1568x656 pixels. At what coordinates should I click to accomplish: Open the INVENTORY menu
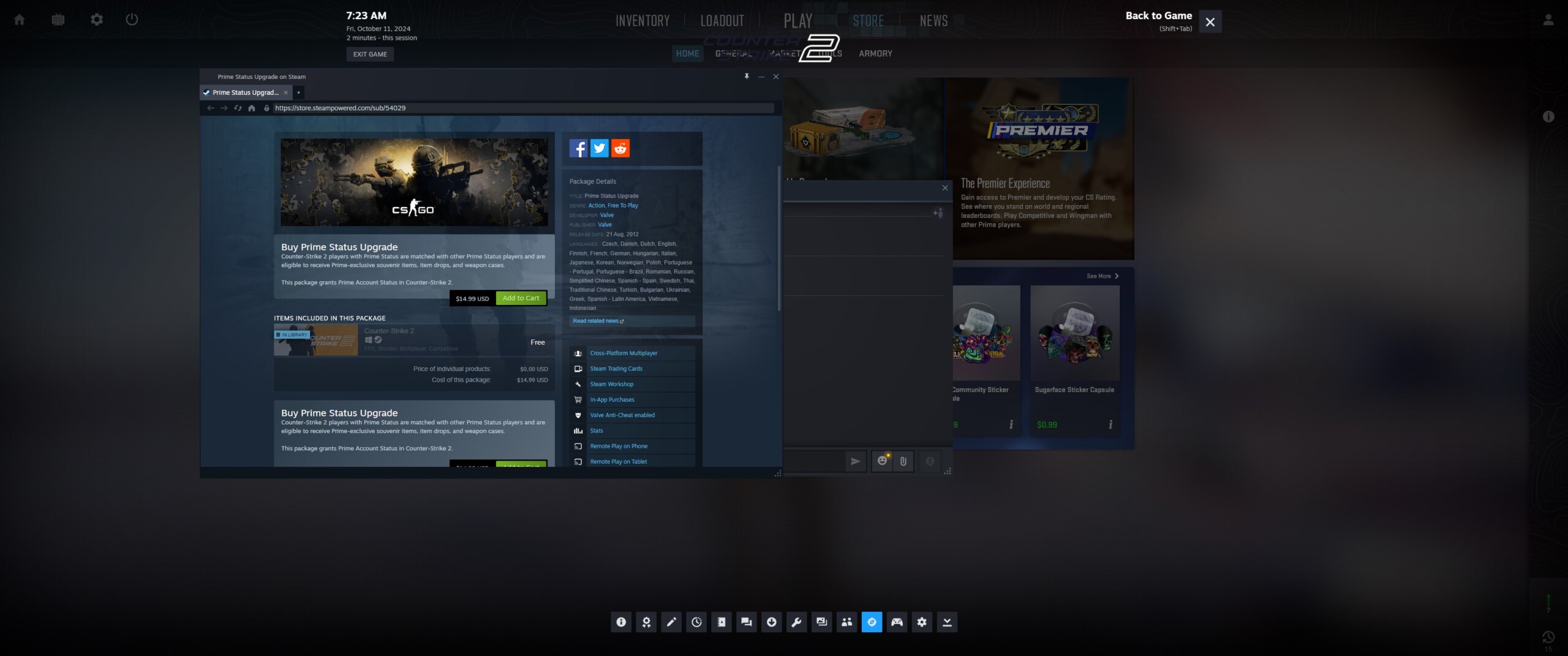643,21
